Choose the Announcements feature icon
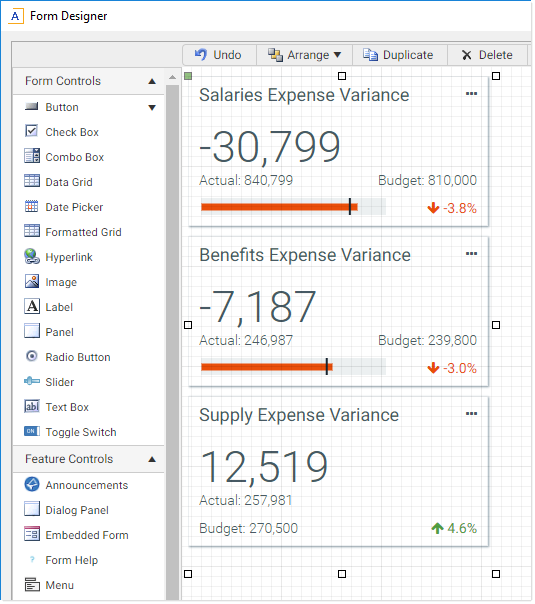The width and height of the screenshot is (535, 604). click(x=32, y=485)
